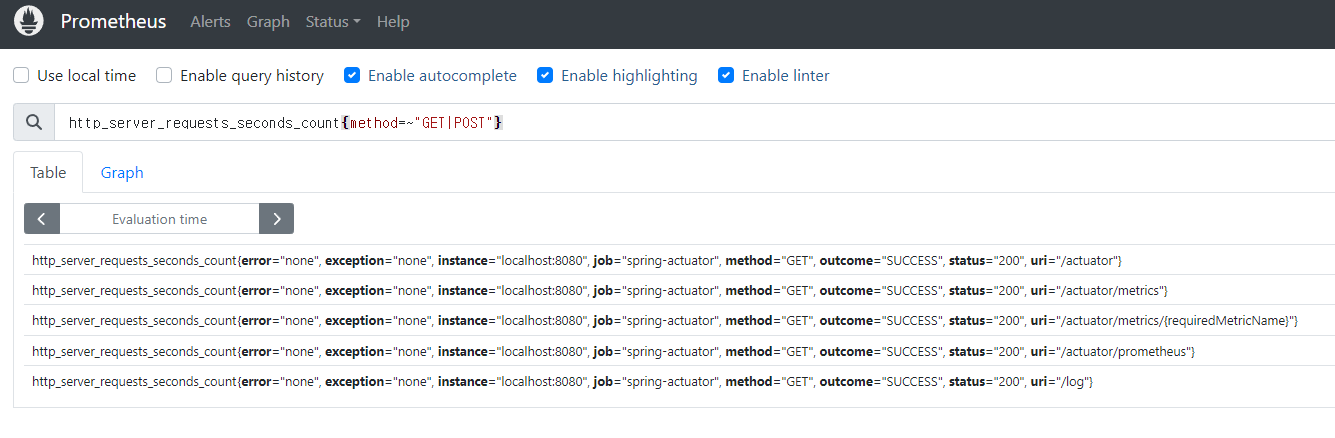Disable the Enable autocomplete checkbox
The width and height of the screenshot is (1335, 438).
(x=352, y=75)
